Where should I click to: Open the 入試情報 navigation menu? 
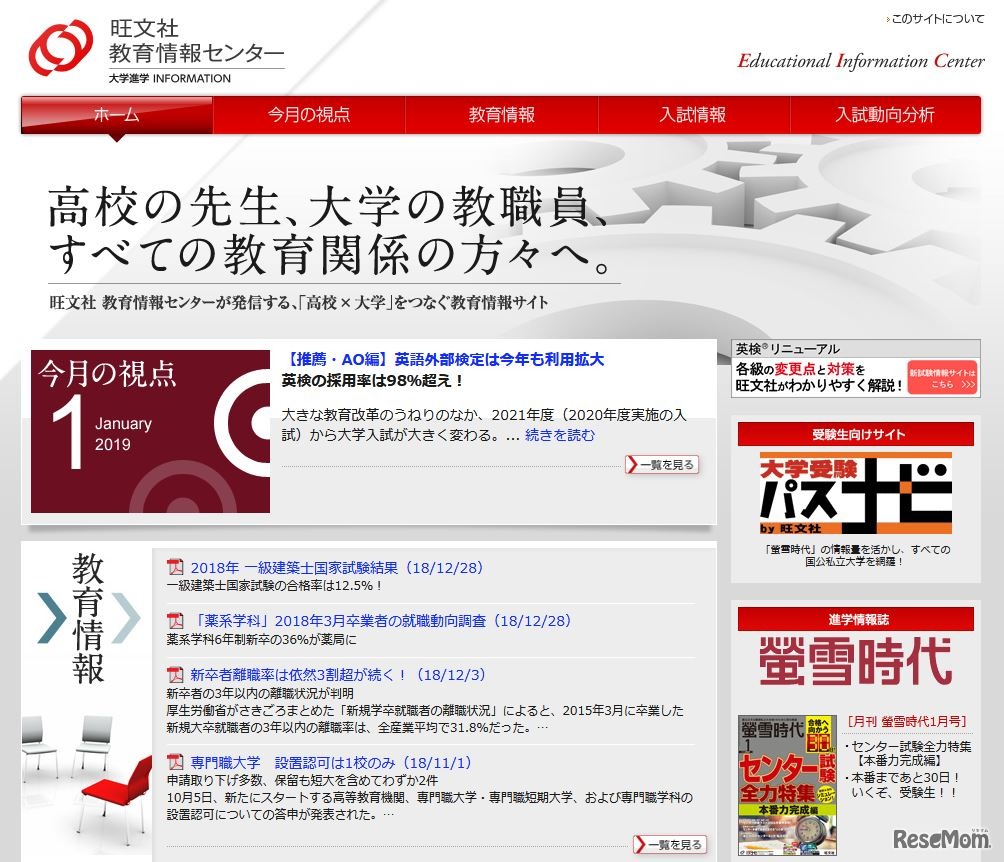pos(694,115)
